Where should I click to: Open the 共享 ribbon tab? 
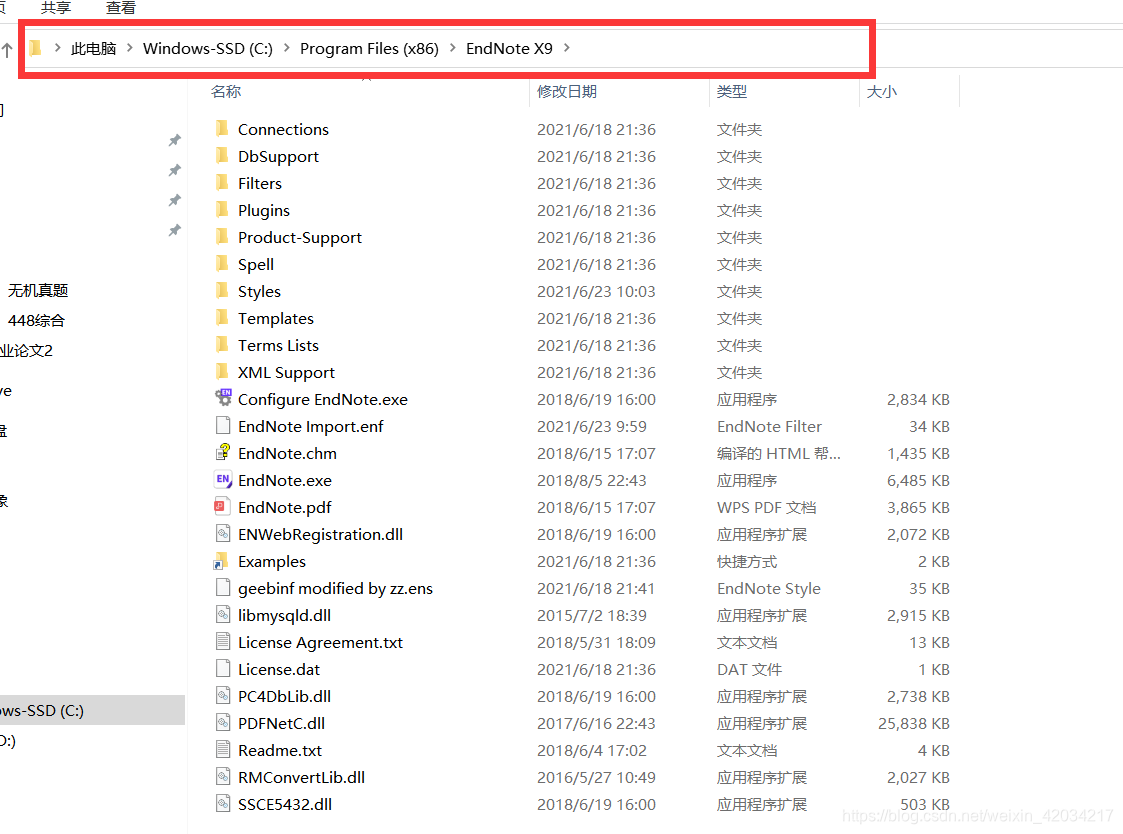[x=56, y=8]
